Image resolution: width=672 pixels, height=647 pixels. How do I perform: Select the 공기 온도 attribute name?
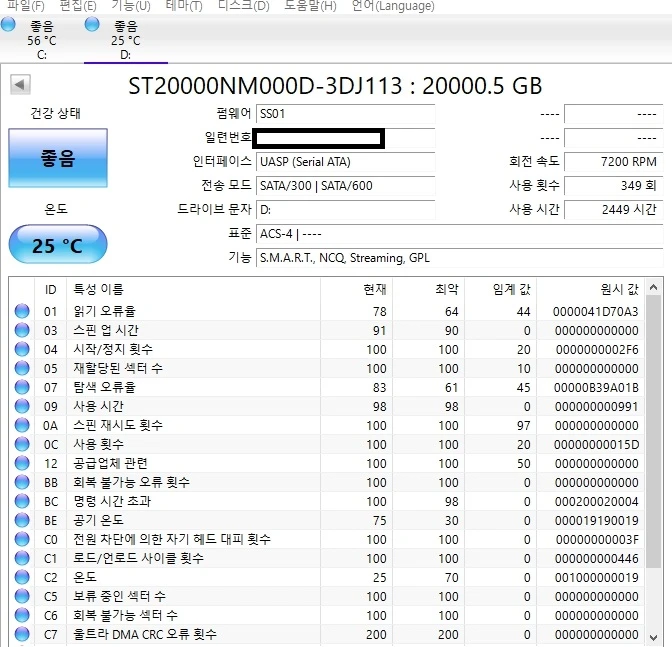click(x=98, y=520)
